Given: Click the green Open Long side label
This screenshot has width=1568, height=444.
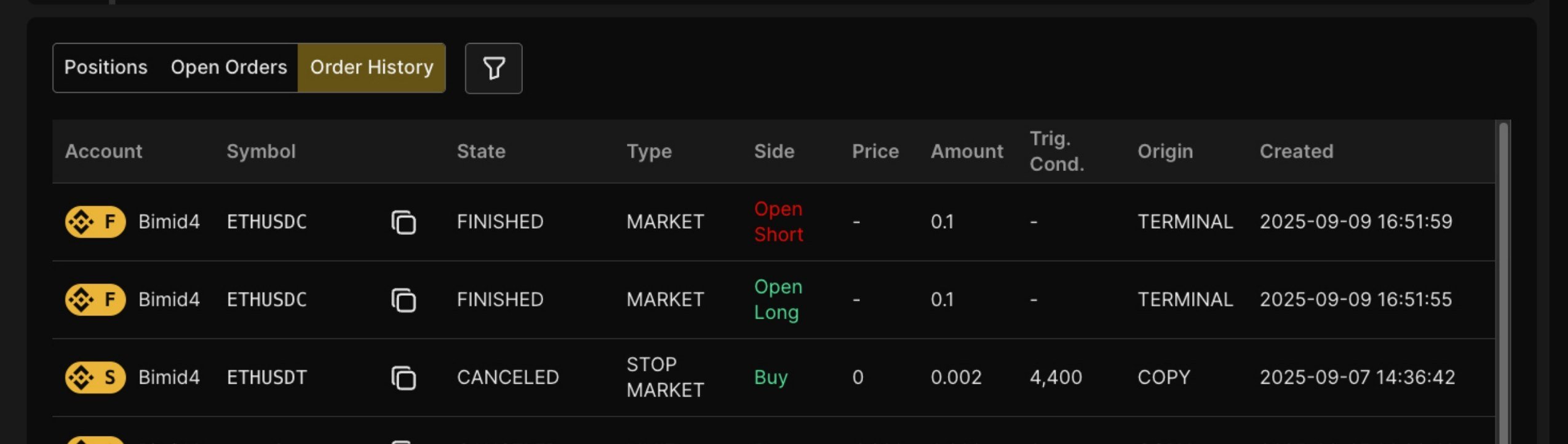Looking at the screenshot, I should coord(778,300).
